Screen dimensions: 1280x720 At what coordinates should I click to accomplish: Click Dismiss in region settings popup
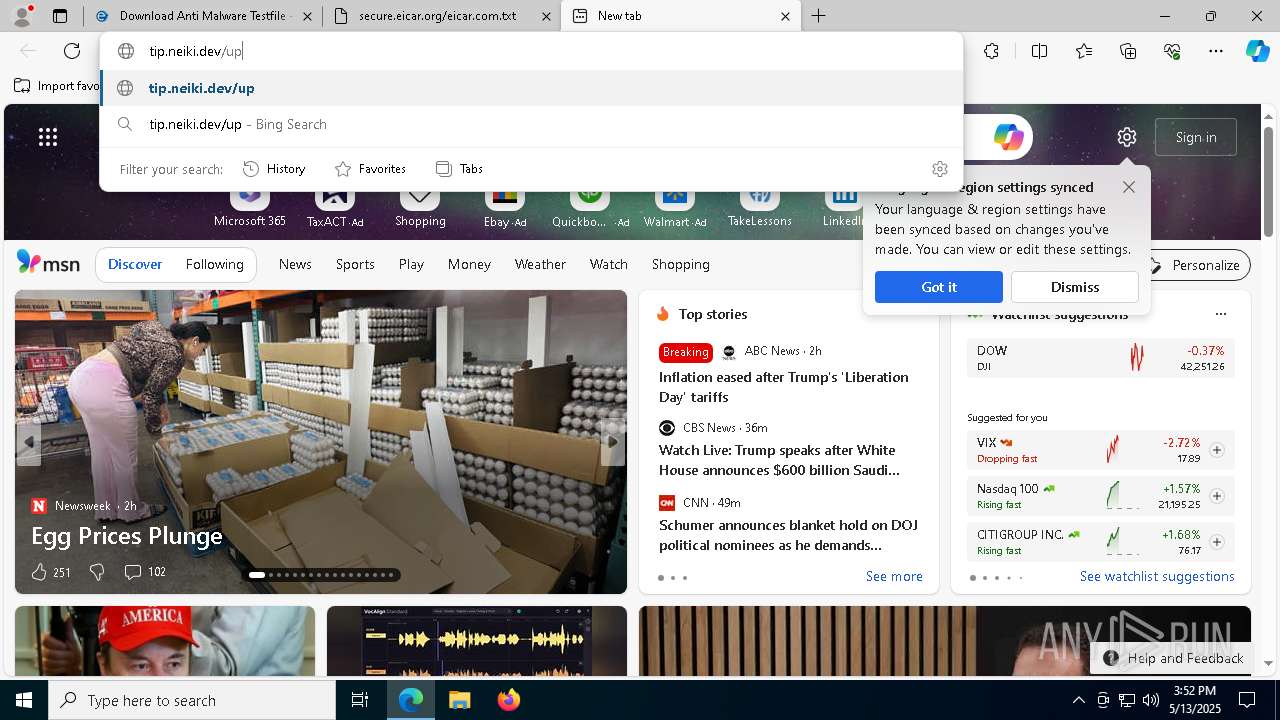tap(1074, 287)
